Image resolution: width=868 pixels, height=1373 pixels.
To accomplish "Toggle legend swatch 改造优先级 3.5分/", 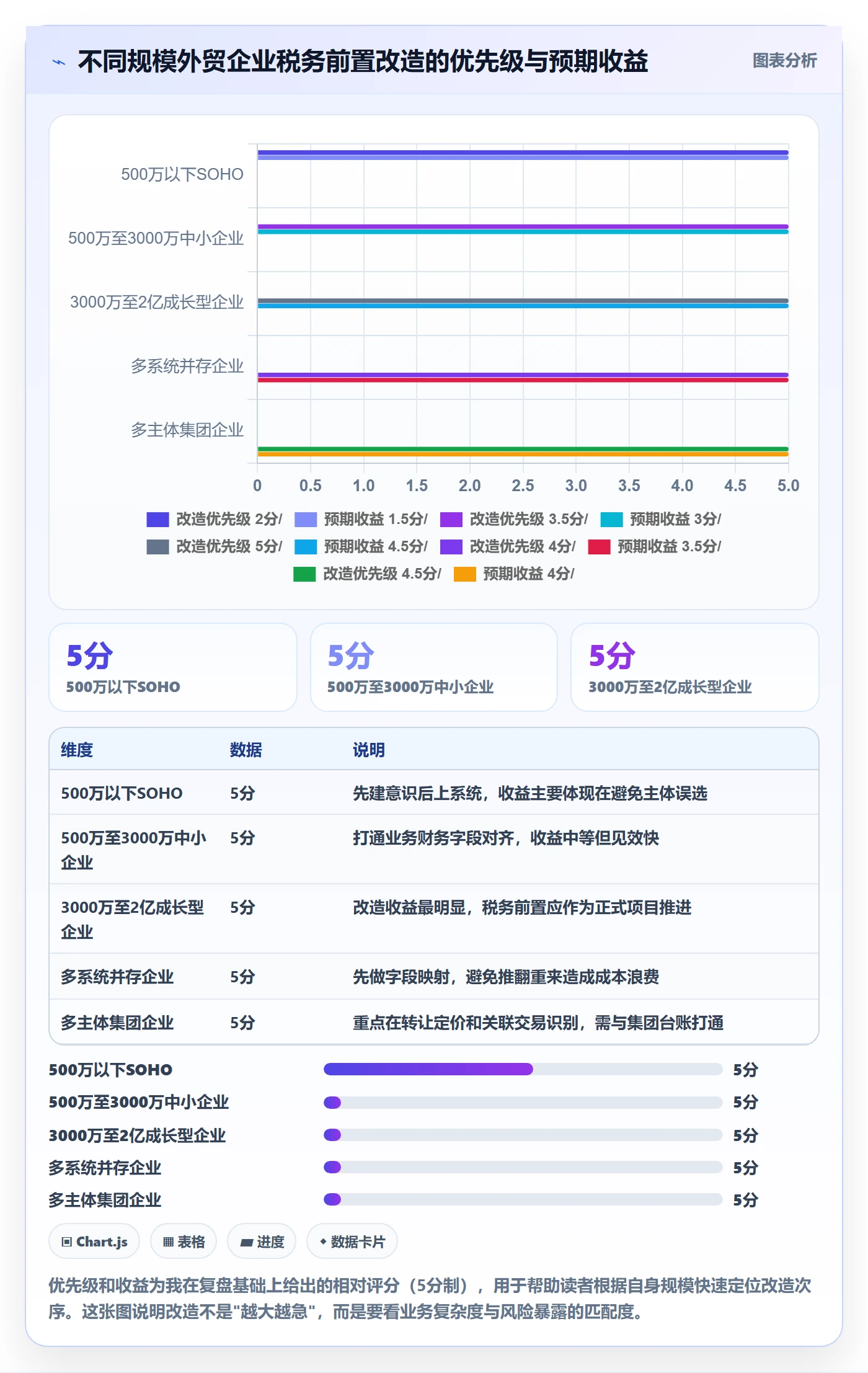I will pyautogui.click(x=451, y=520).
